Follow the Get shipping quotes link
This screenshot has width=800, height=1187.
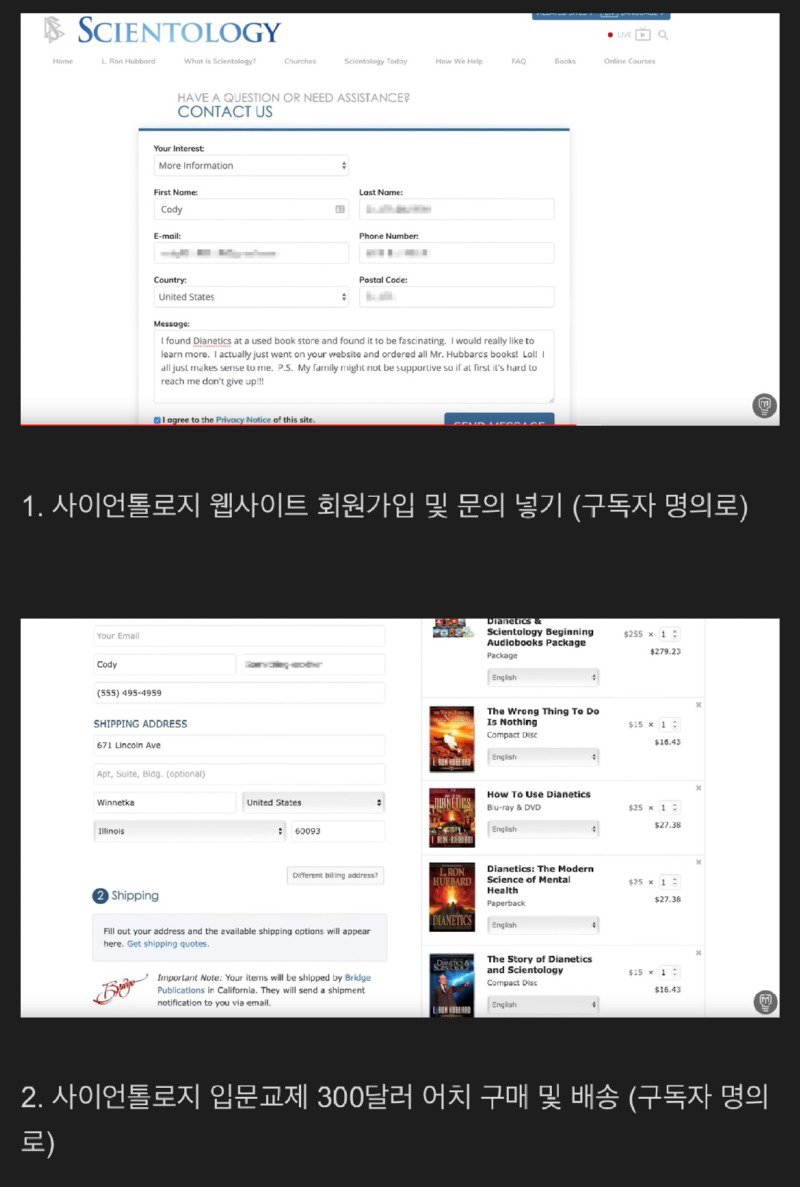pos(168,944)
